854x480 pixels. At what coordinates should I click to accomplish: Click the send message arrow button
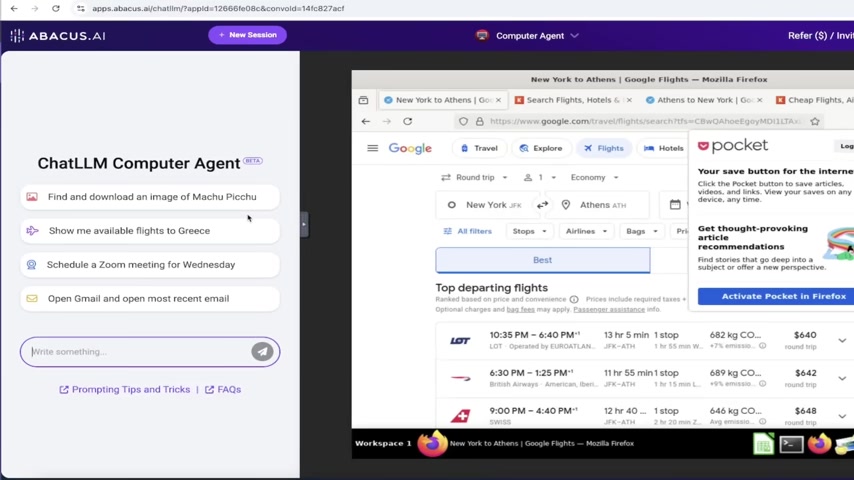click(262, 352)
